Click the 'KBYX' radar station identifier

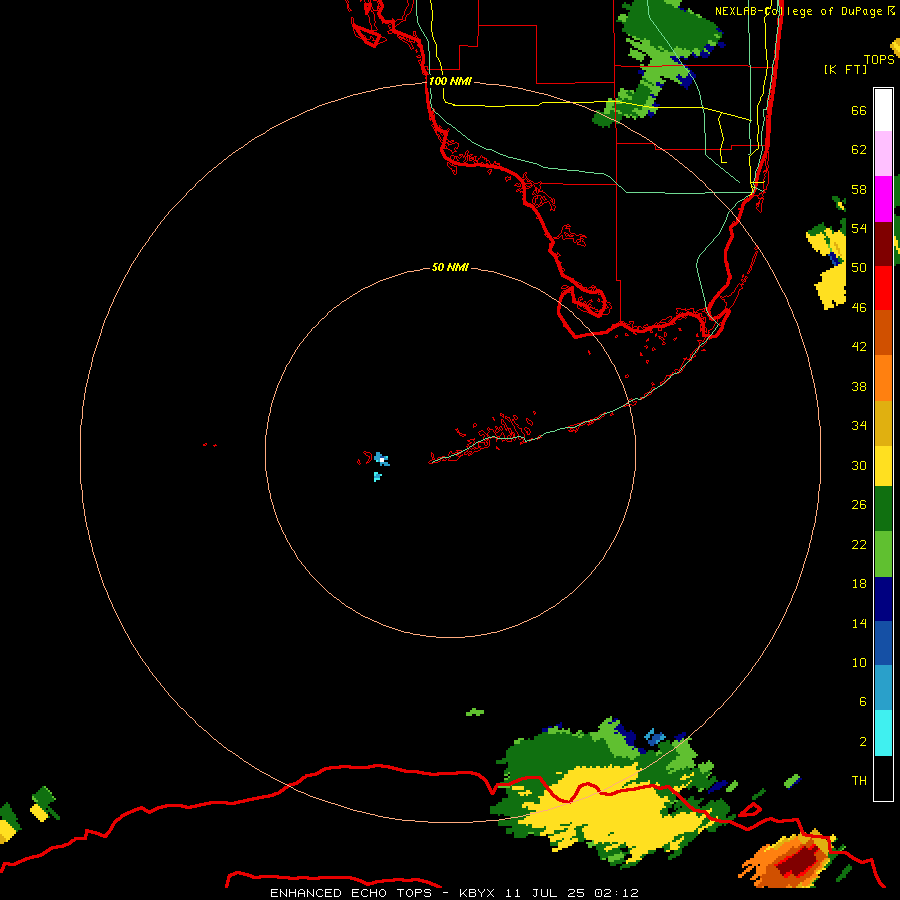click(x=476, y=893)
